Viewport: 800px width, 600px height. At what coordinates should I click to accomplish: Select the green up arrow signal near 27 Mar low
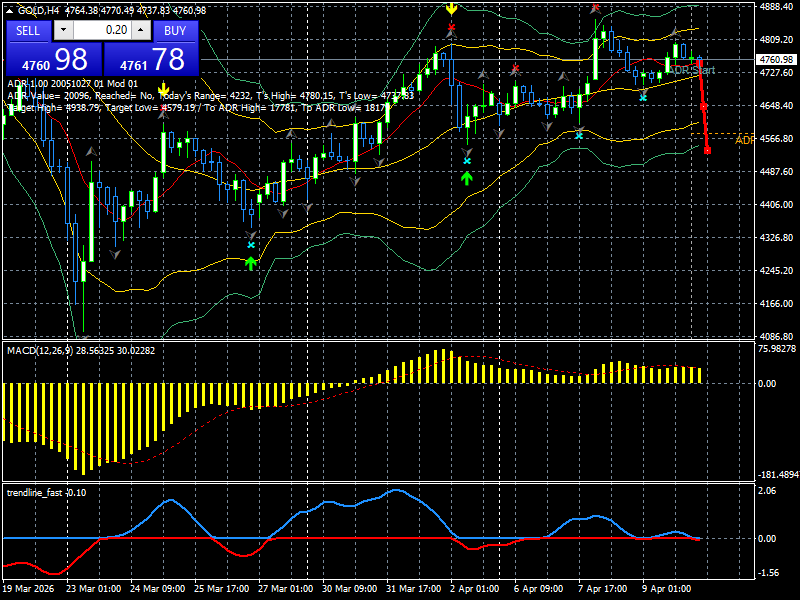click(x=251, y=264)
